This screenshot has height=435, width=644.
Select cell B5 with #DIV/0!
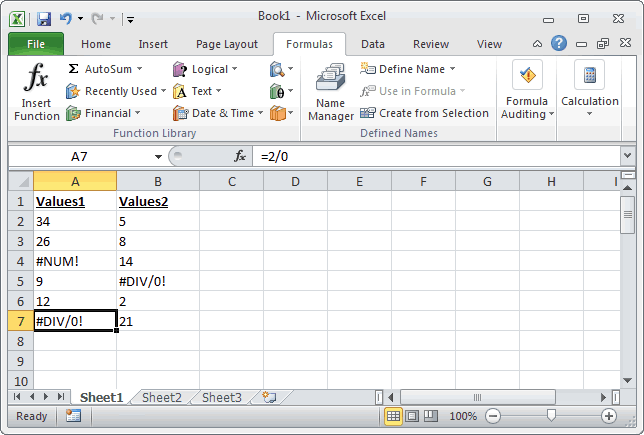[x=158, y=281]
